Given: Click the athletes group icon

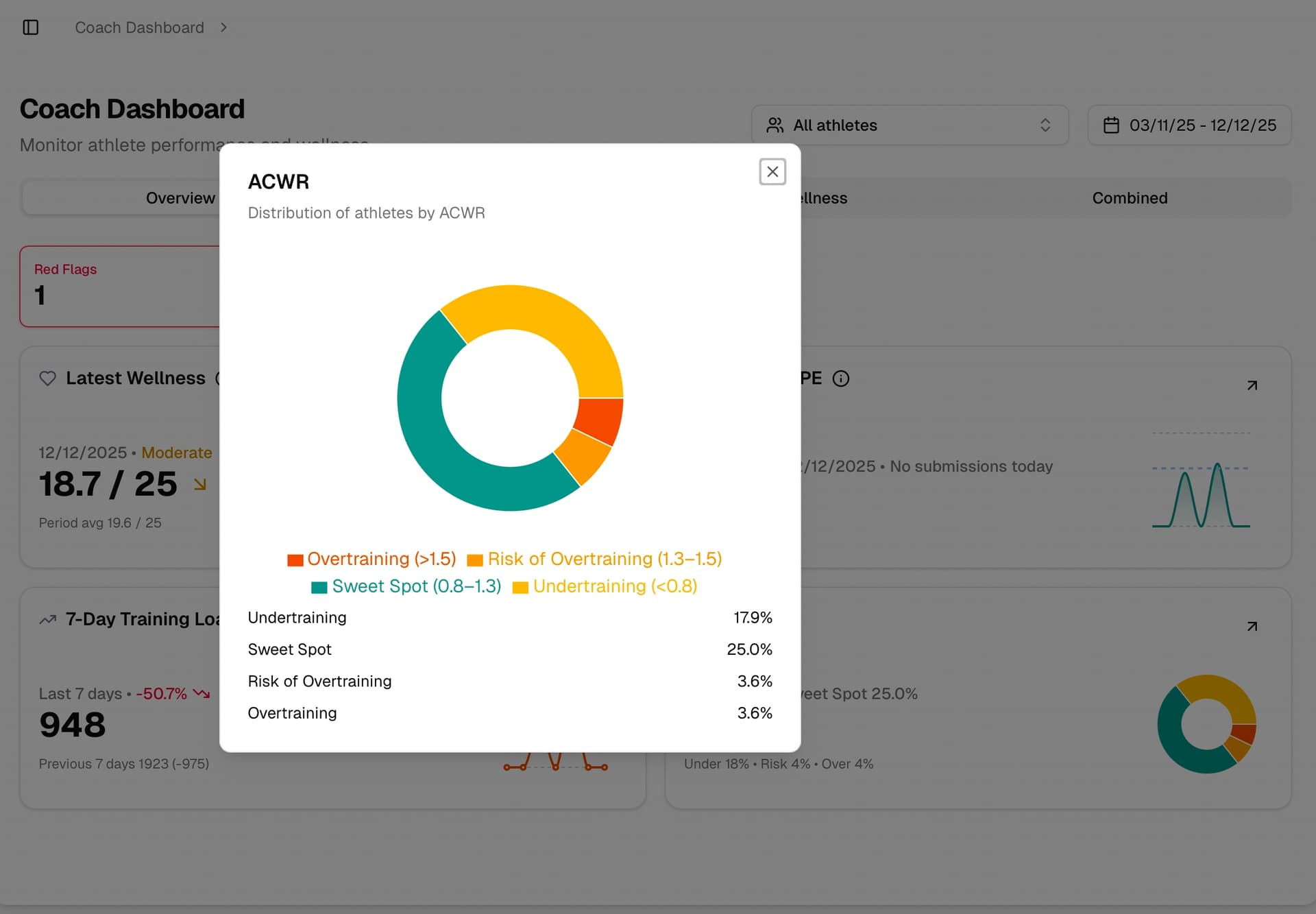Looking at the screenshot, I should click(775, 125).
